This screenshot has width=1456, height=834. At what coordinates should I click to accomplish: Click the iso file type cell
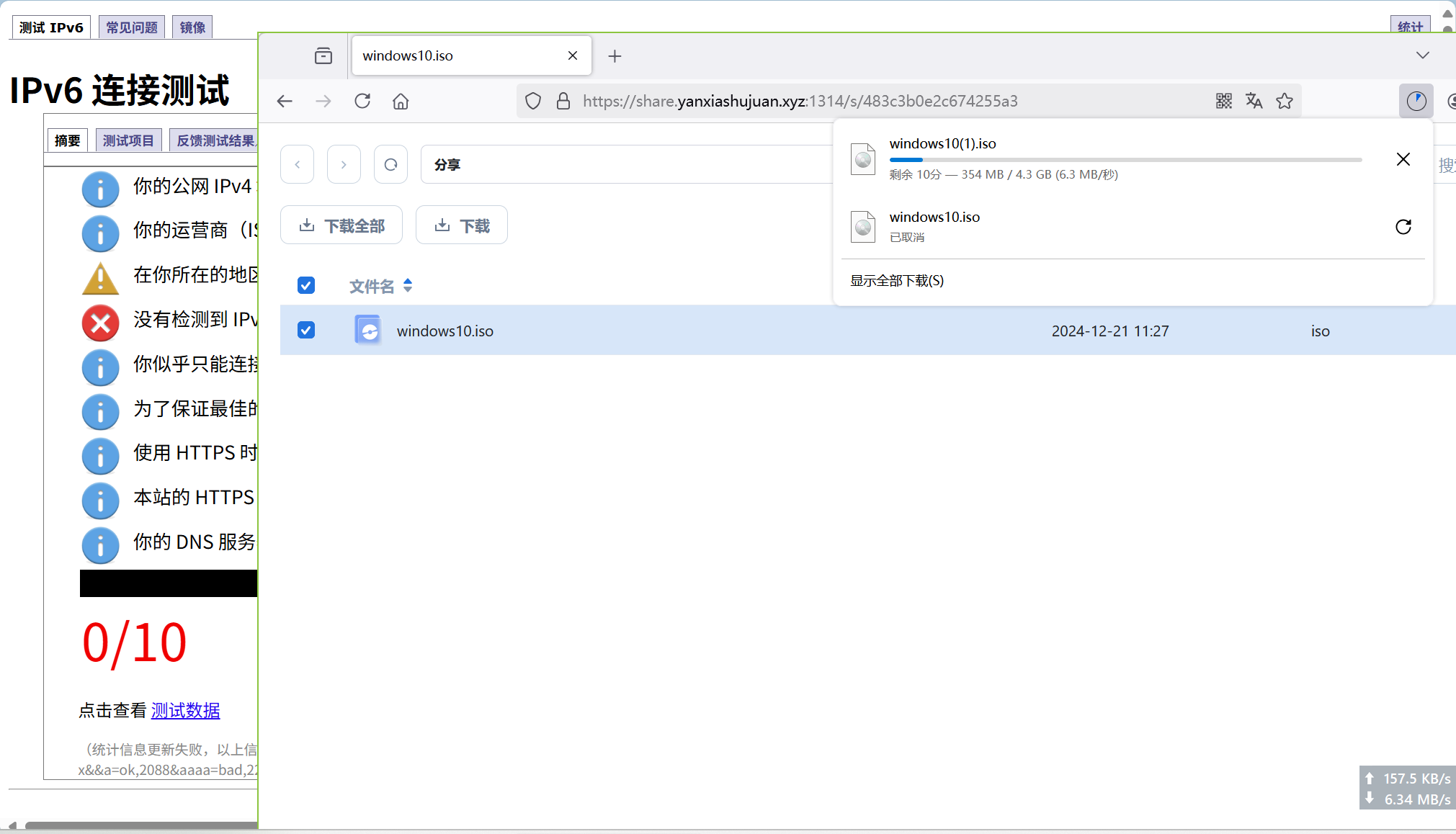pyautogui.click(x=1320, y=331)
